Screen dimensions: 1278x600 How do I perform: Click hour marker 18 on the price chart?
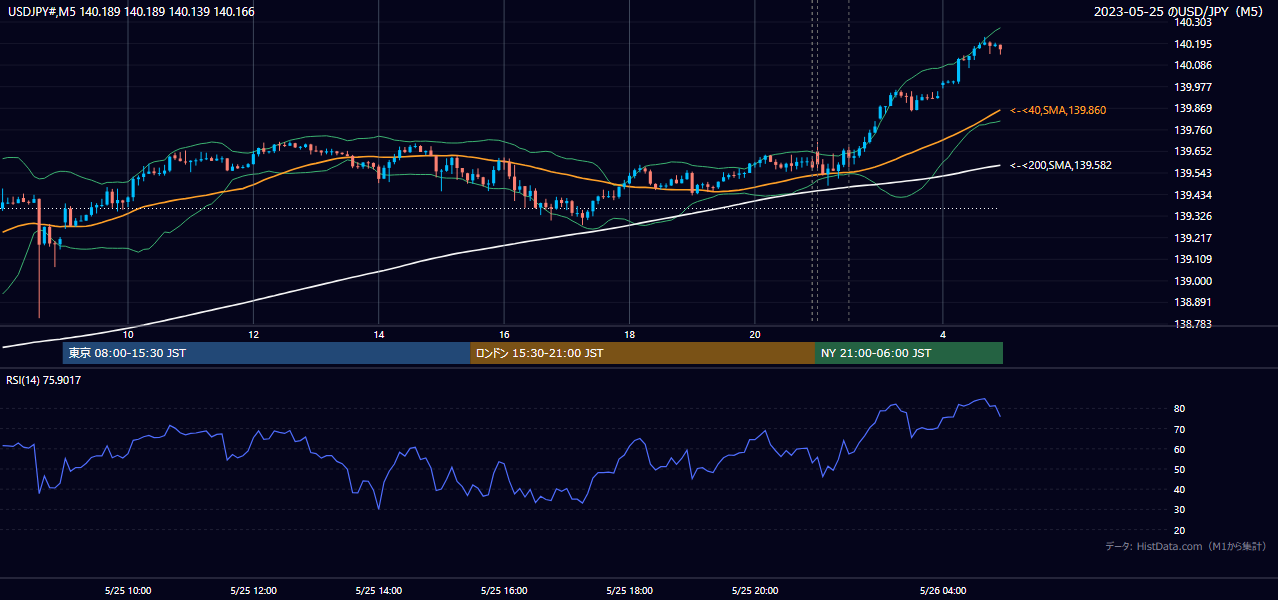[630, 334]
